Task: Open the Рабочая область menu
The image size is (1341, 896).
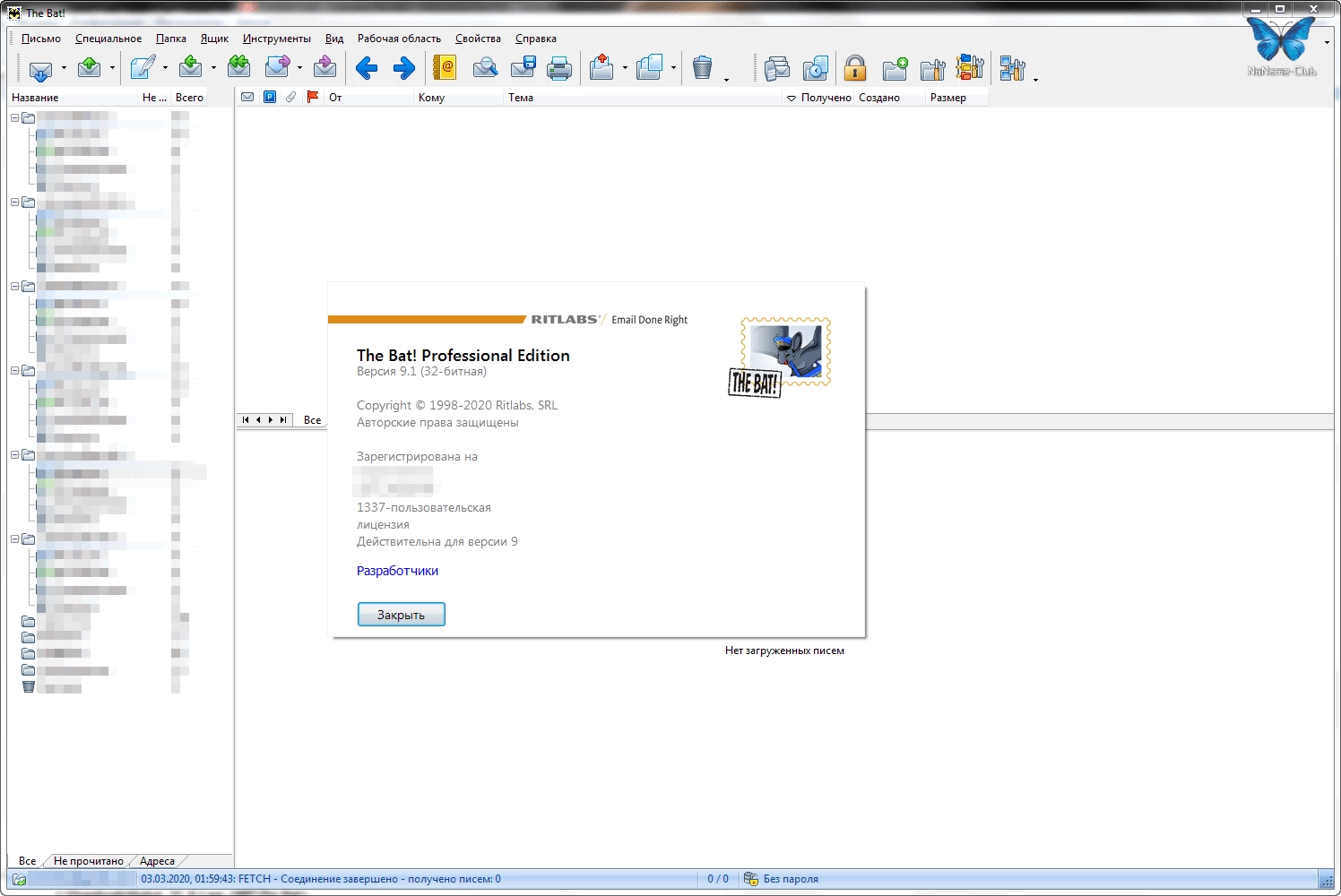Action: coord(399,39)
